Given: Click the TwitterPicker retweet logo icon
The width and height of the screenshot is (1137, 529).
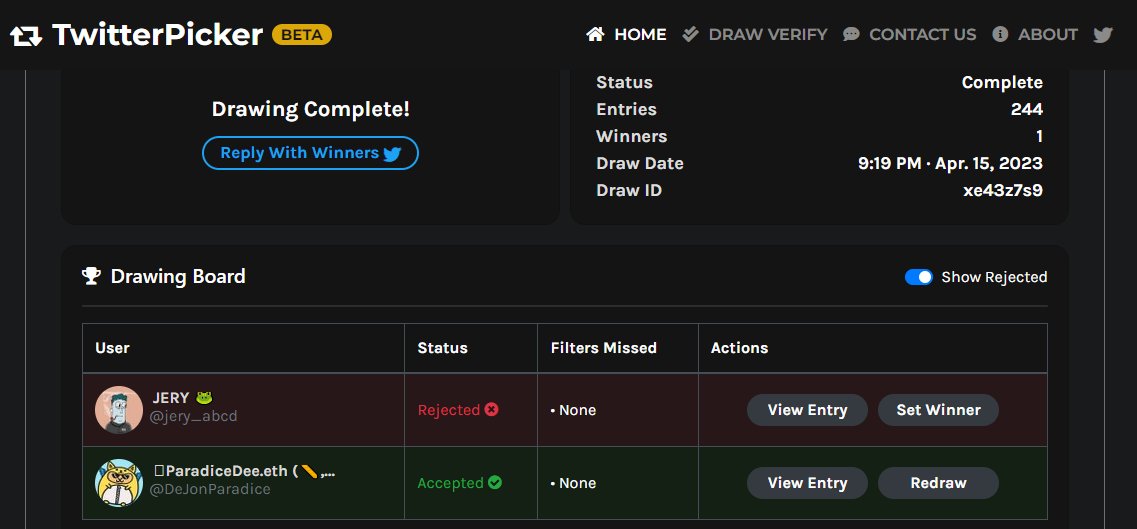Looking at the screenshot, I should coord(25,35).
